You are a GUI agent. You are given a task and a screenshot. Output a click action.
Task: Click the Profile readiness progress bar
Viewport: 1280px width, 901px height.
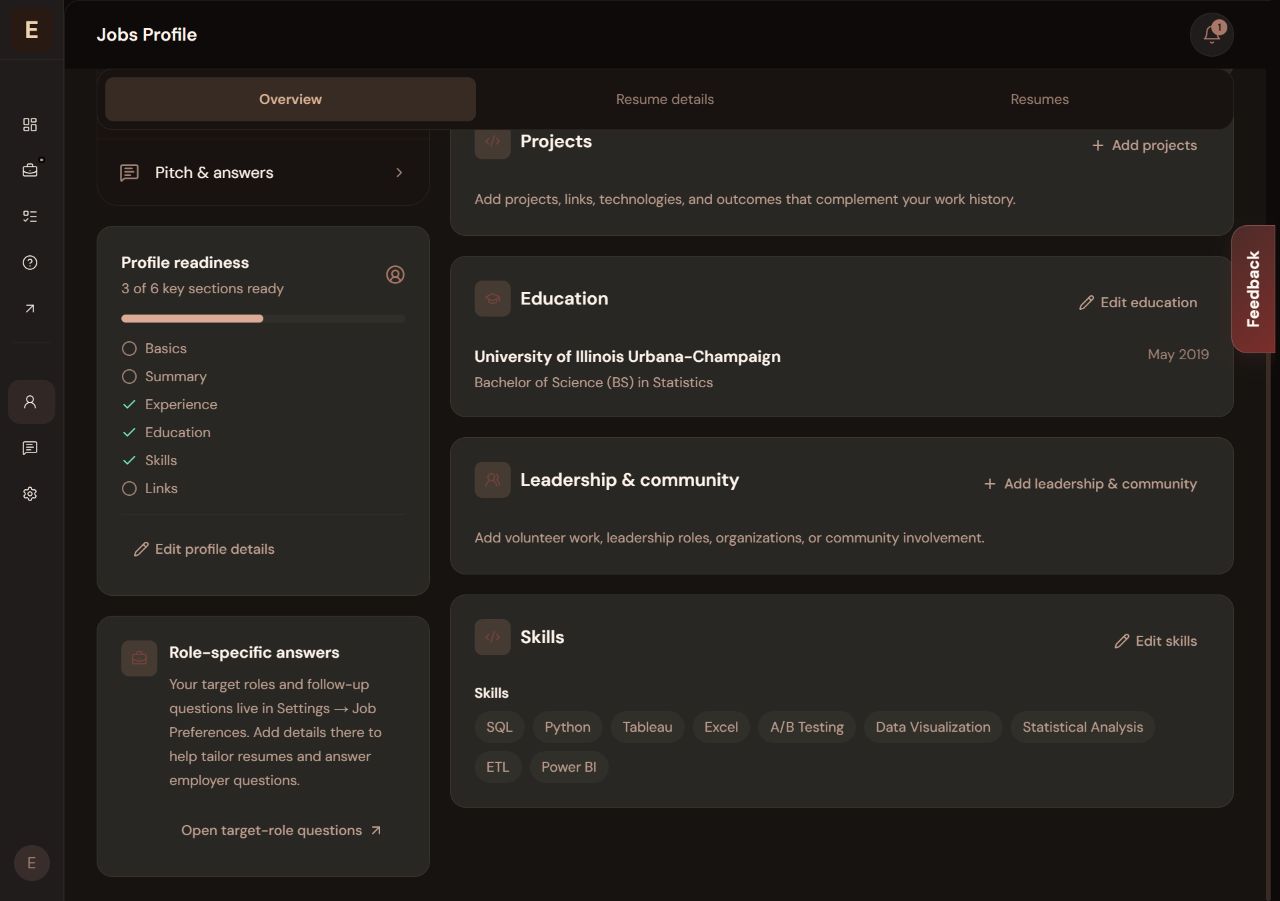(x=263, y=319)
